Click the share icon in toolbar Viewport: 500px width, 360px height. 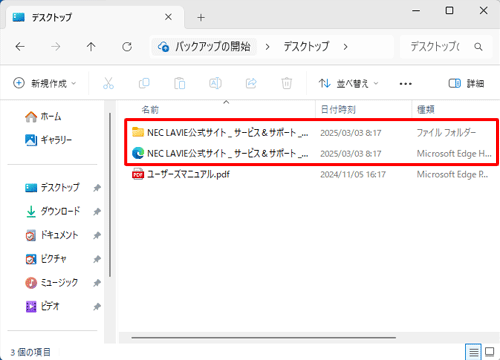(251, 83)
